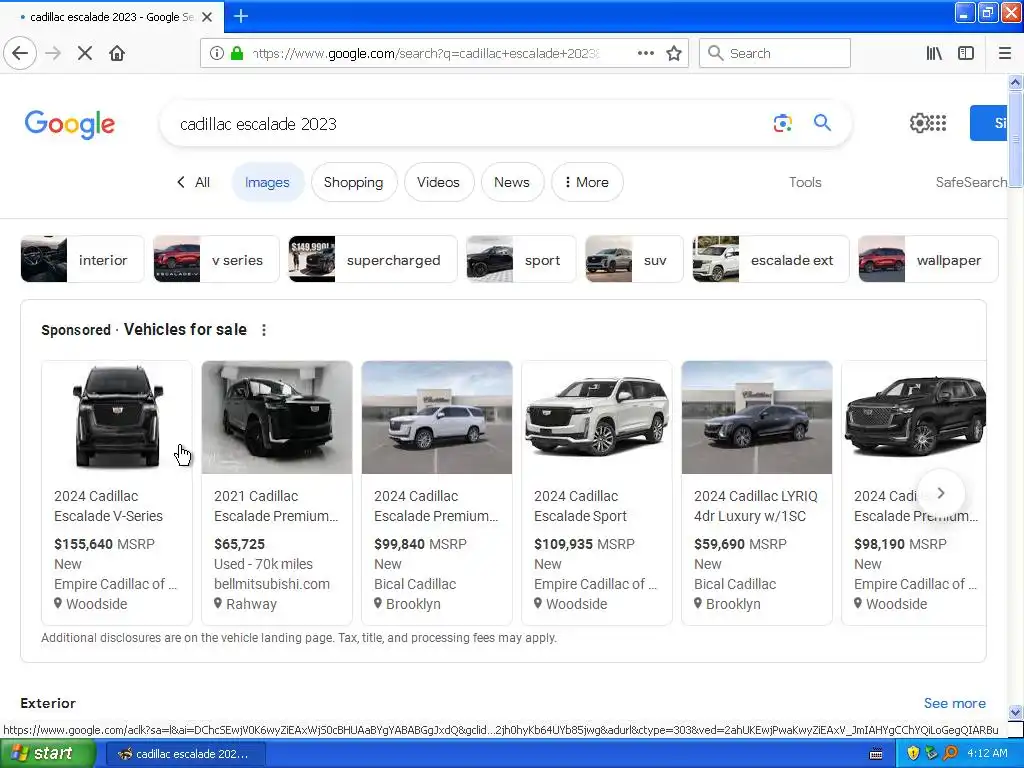Viewport: 1024px width, 768px height.
Task: Click 2024 Cadillac LYRIQ 4dr Luxury title
Action: pyautogui.click(x=756, y=505)
